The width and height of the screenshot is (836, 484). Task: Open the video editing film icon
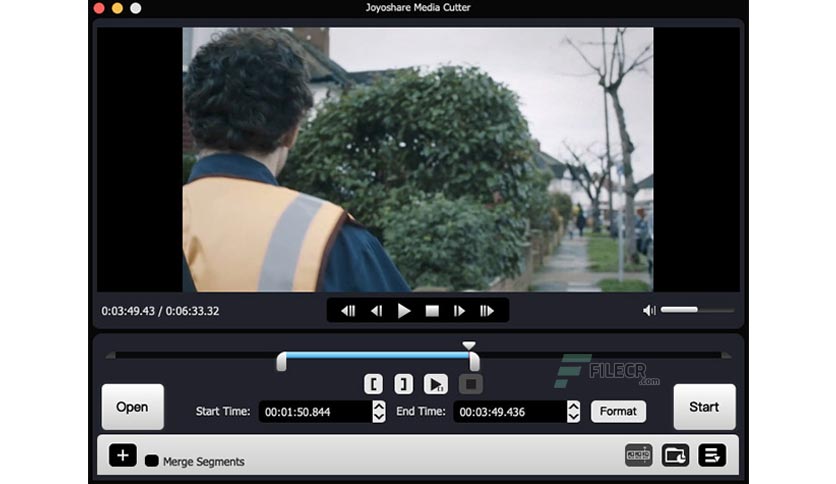pos(639,455)
